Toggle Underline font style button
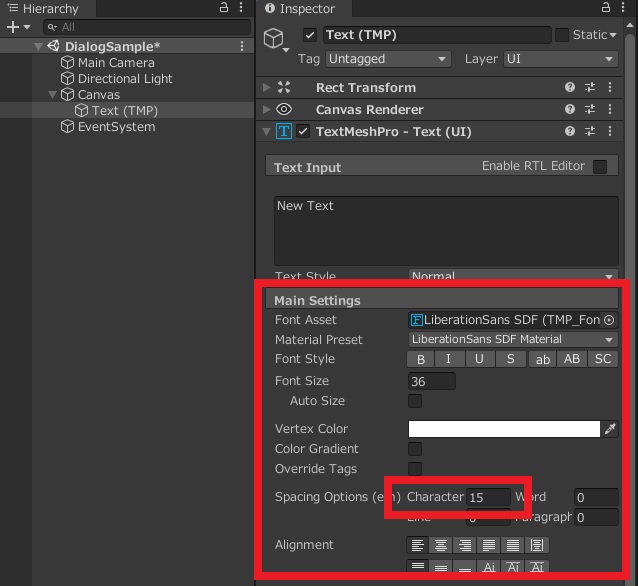Screen dimensions: 638x586 tap(479, 359)
